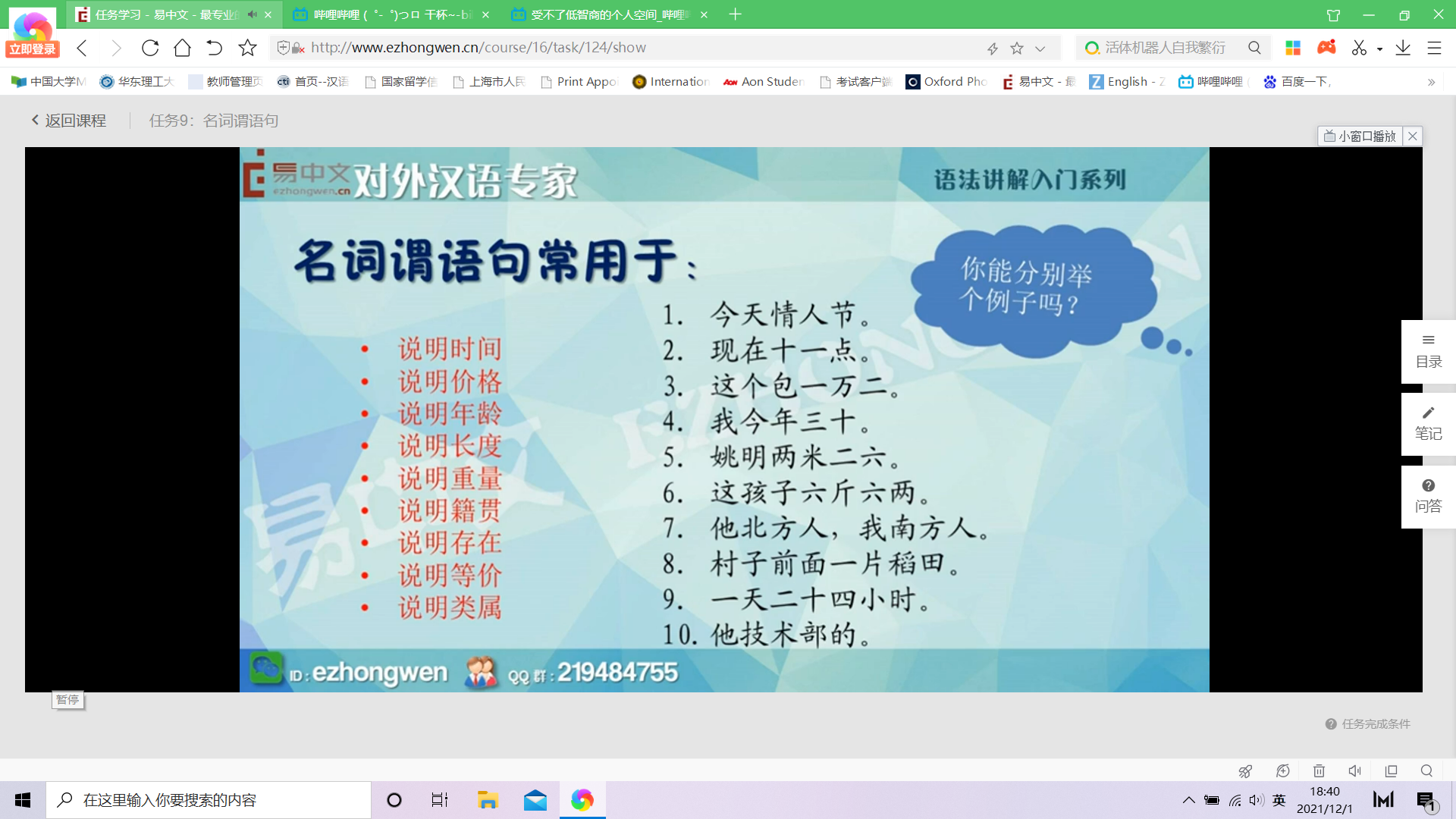Image resolution: width=1456 pixels, height=819 pixels.
Task: Open the downloads arrow icon
Action: (1403, 48)
